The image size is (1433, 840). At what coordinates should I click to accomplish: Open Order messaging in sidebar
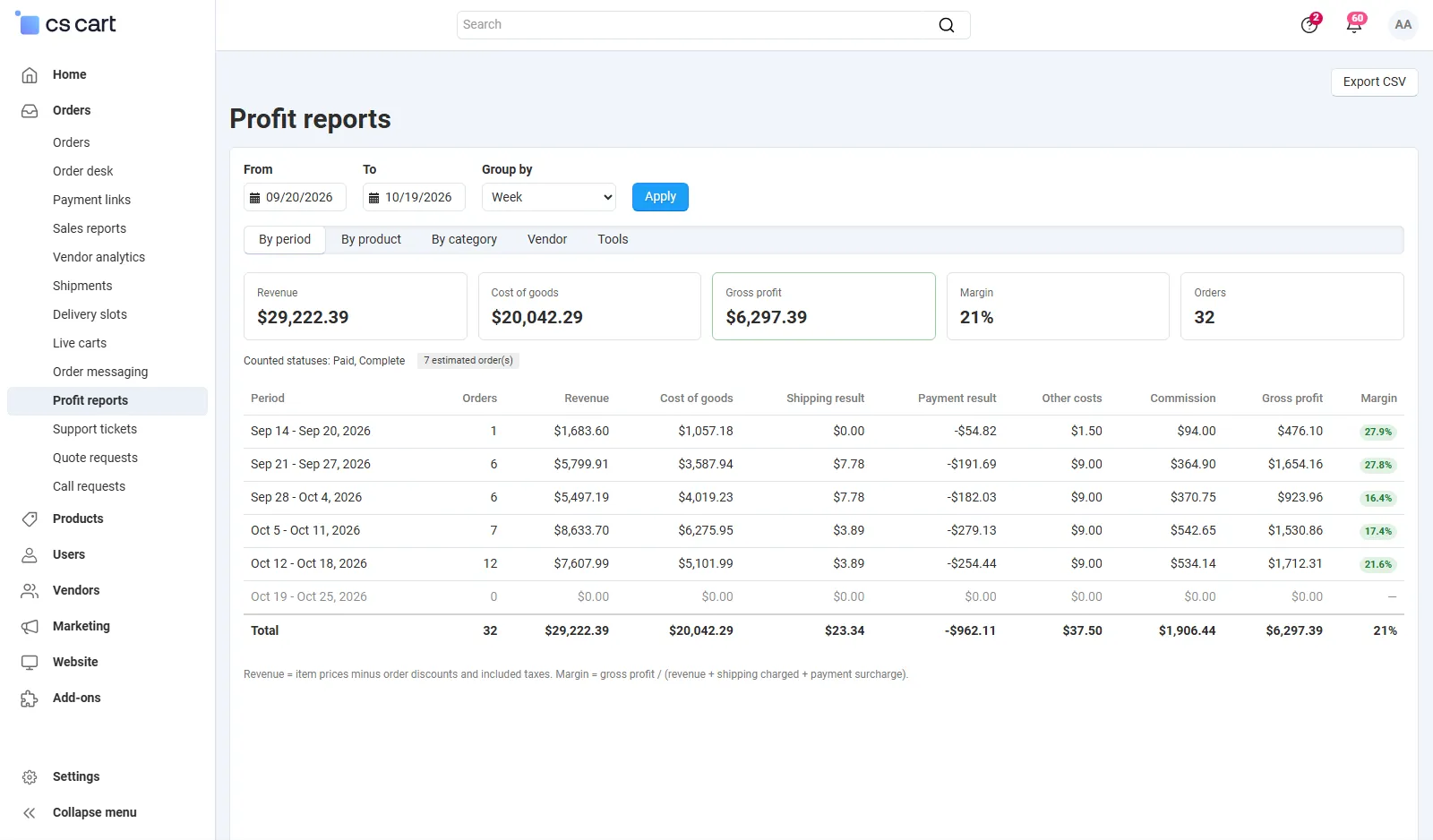point(100,372)
